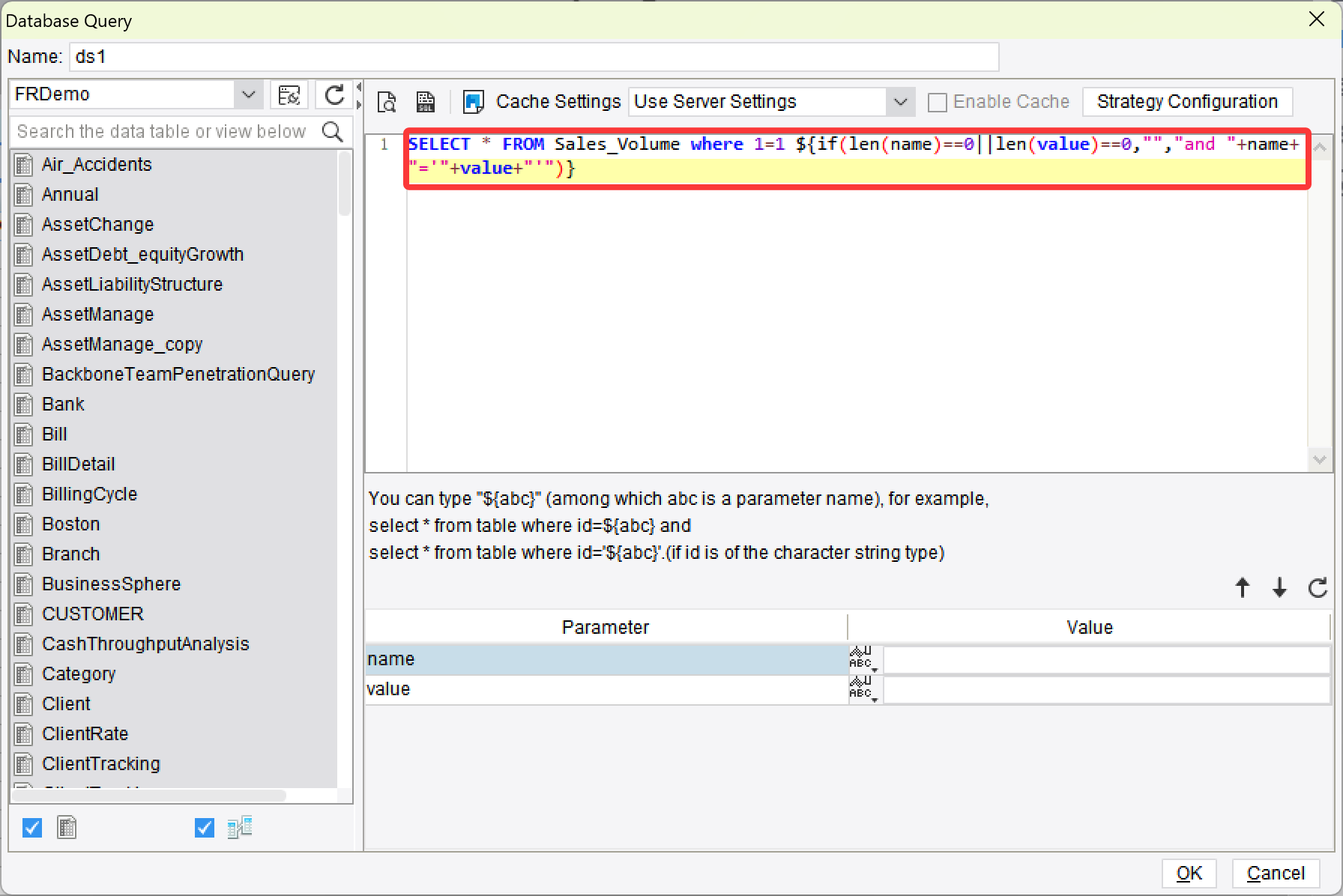1343x896 pixels.
Task: Confirm the query with OK
Action: click(1189, 873)
